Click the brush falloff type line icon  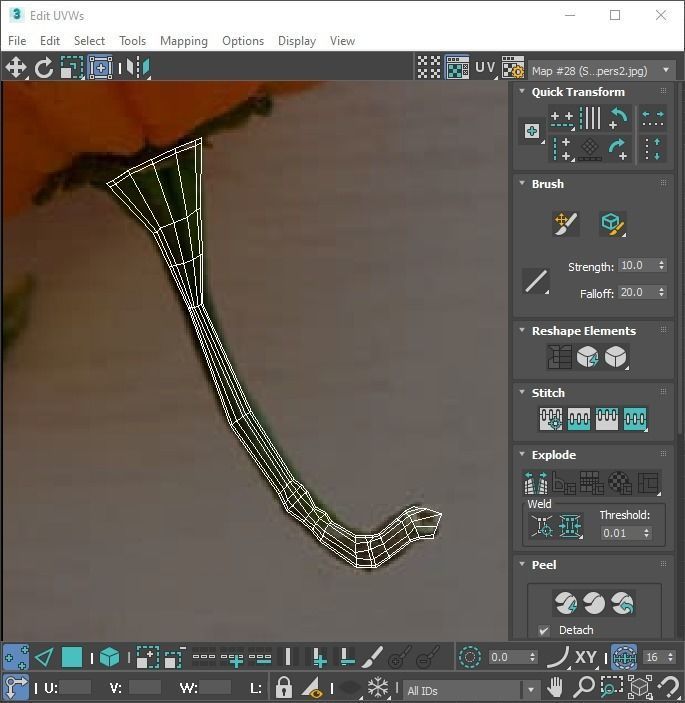(x=536, y=281)
